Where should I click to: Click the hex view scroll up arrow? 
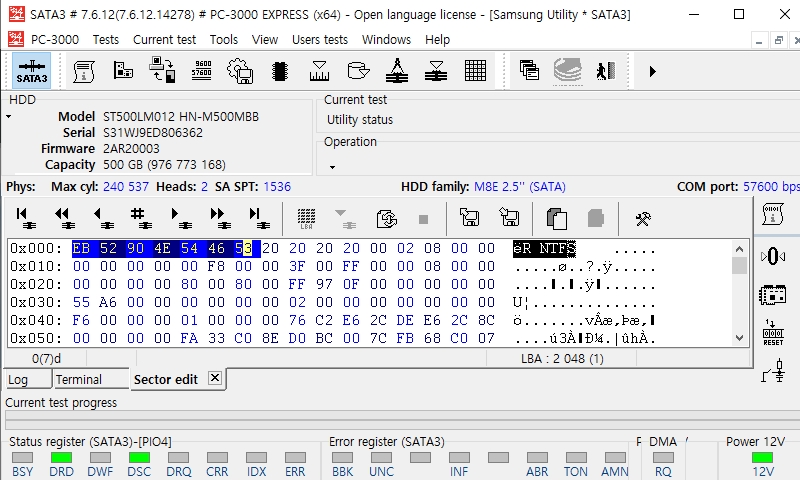[x=739, y=249]
